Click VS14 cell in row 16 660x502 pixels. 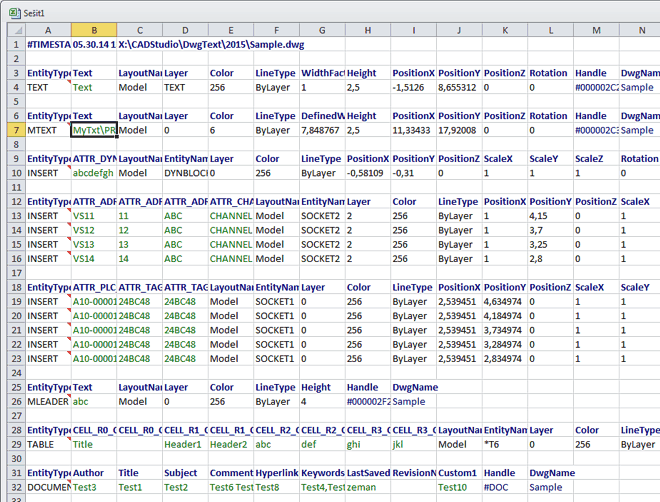[x=94, y=259]
